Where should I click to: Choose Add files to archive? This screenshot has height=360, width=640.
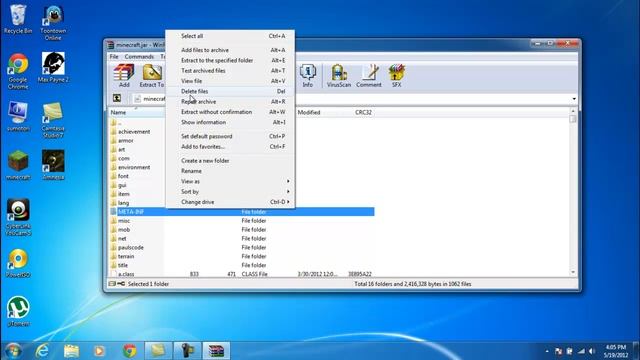tap(231, 50)
